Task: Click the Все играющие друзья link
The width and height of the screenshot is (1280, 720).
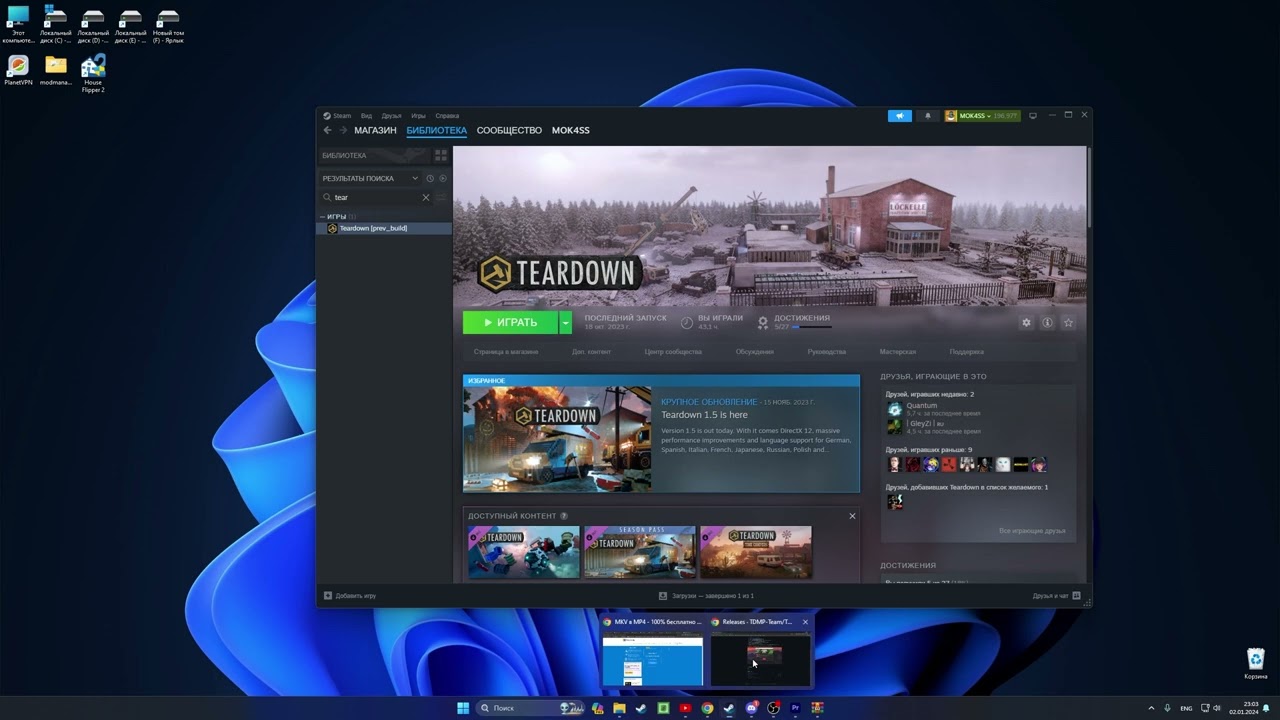Action: click(1032, 531)
